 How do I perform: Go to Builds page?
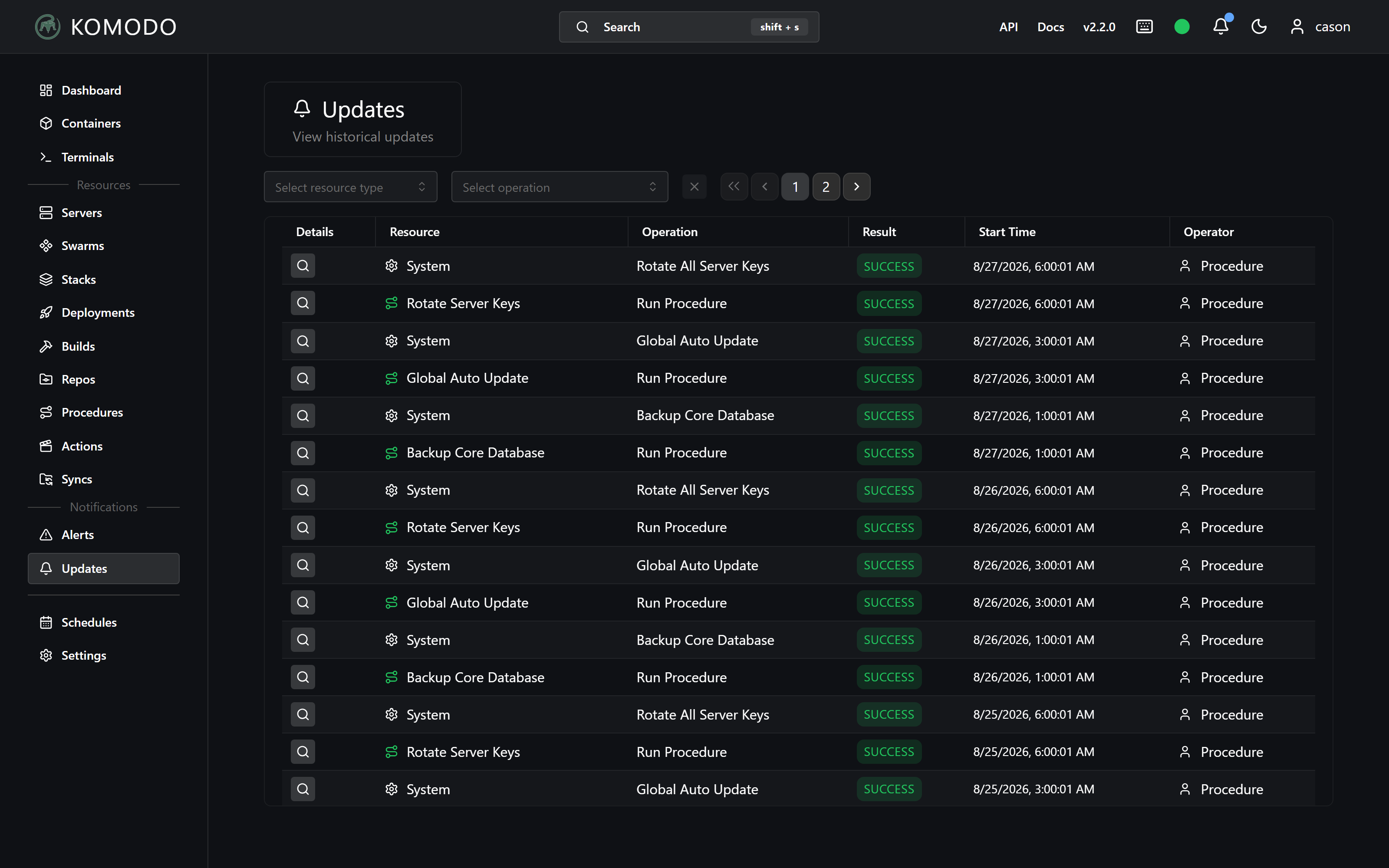[x=103, y=346]
